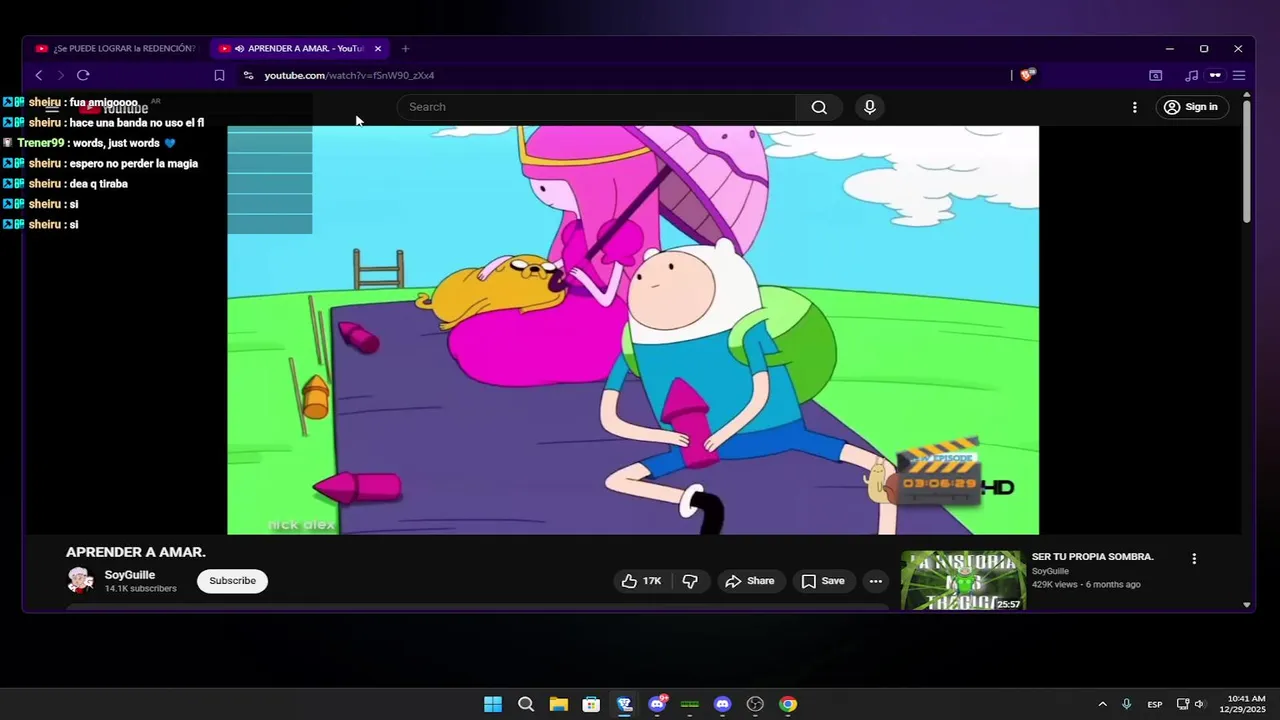
Task: Open options menu for SER TU PROPIA SOMBRA
Action: [1194, 559]
